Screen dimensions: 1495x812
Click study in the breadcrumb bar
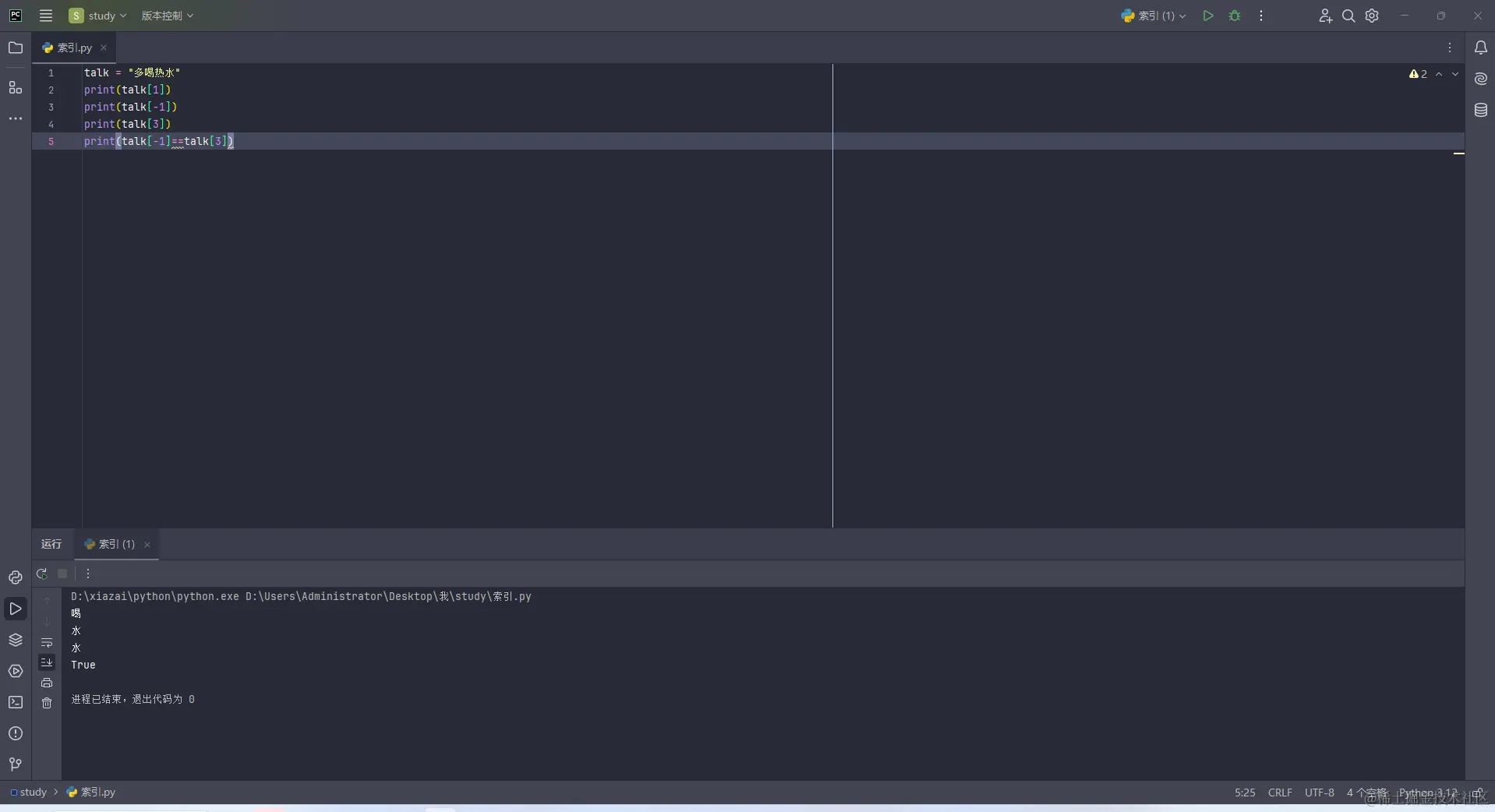point(29,792)
